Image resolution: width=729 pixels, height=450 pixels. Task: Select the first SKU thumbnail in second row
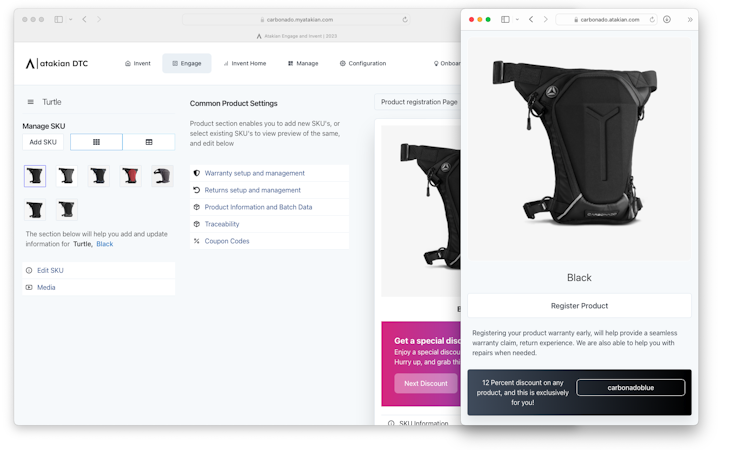[x=35, y=209]
